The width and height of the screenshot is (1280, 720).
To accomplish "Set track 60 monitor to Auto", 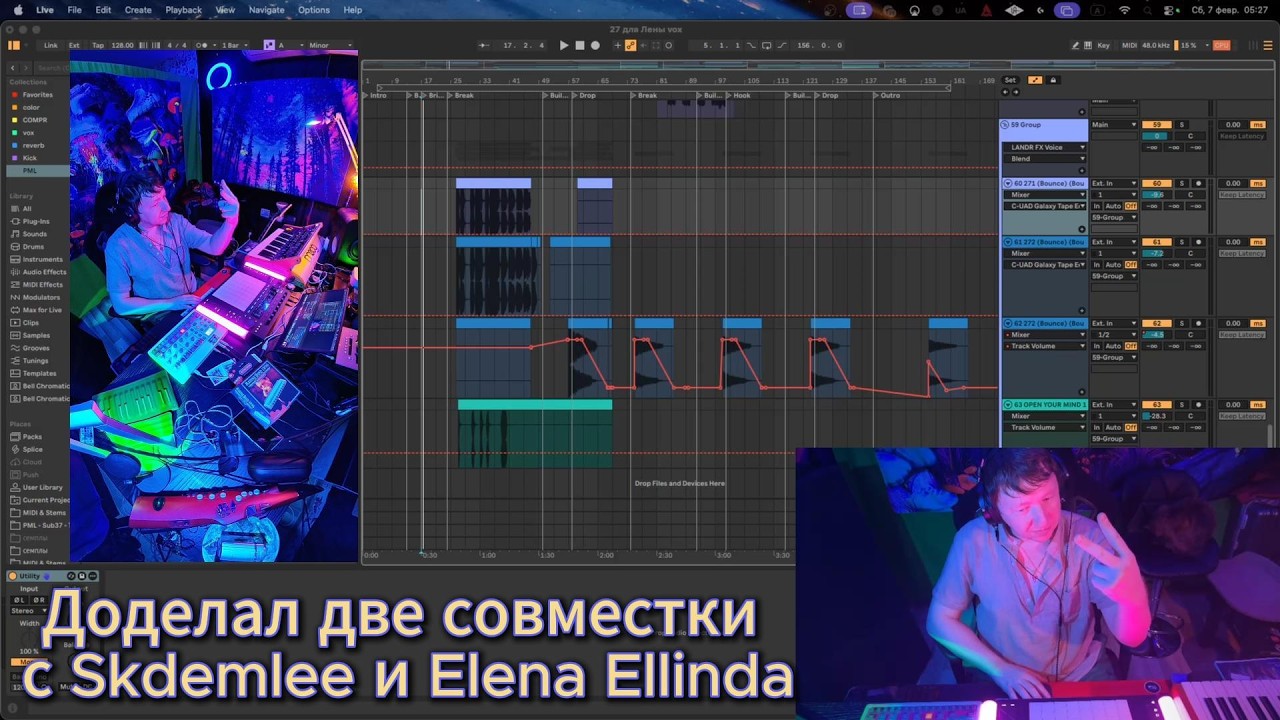I will pyautogui.click(x=1113, y=206).
